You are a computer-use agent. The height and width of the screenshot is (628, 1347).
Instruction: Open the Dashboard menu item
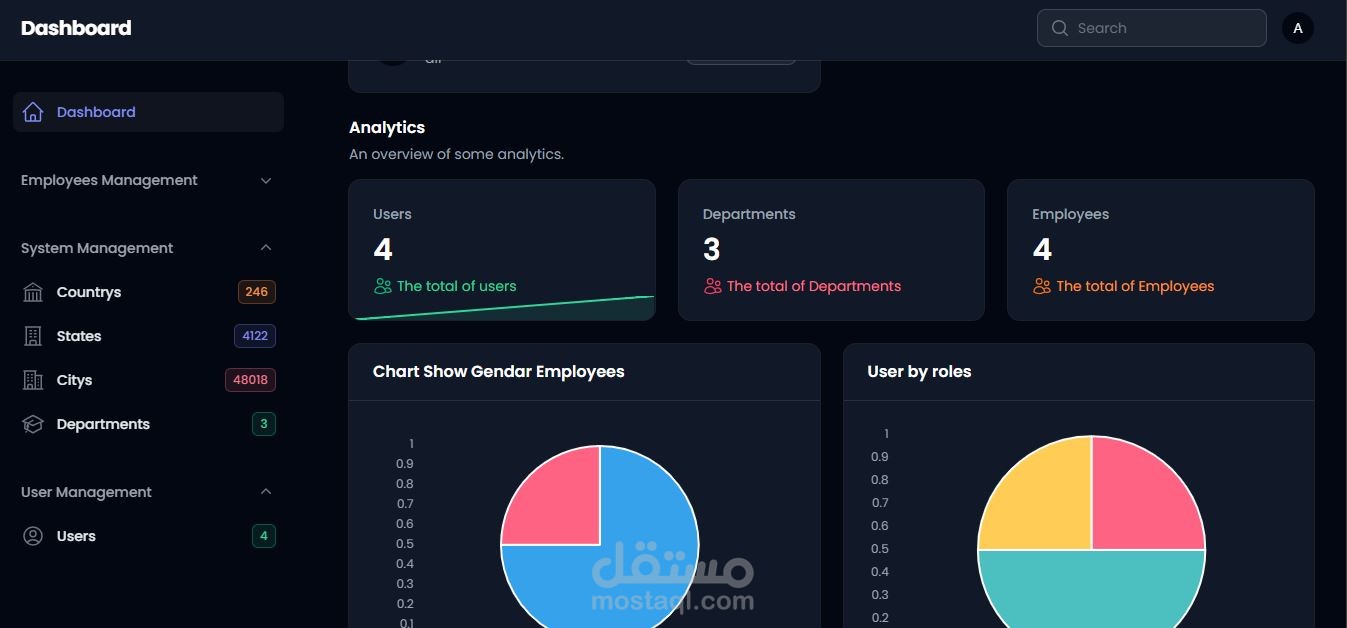[148, 112]
